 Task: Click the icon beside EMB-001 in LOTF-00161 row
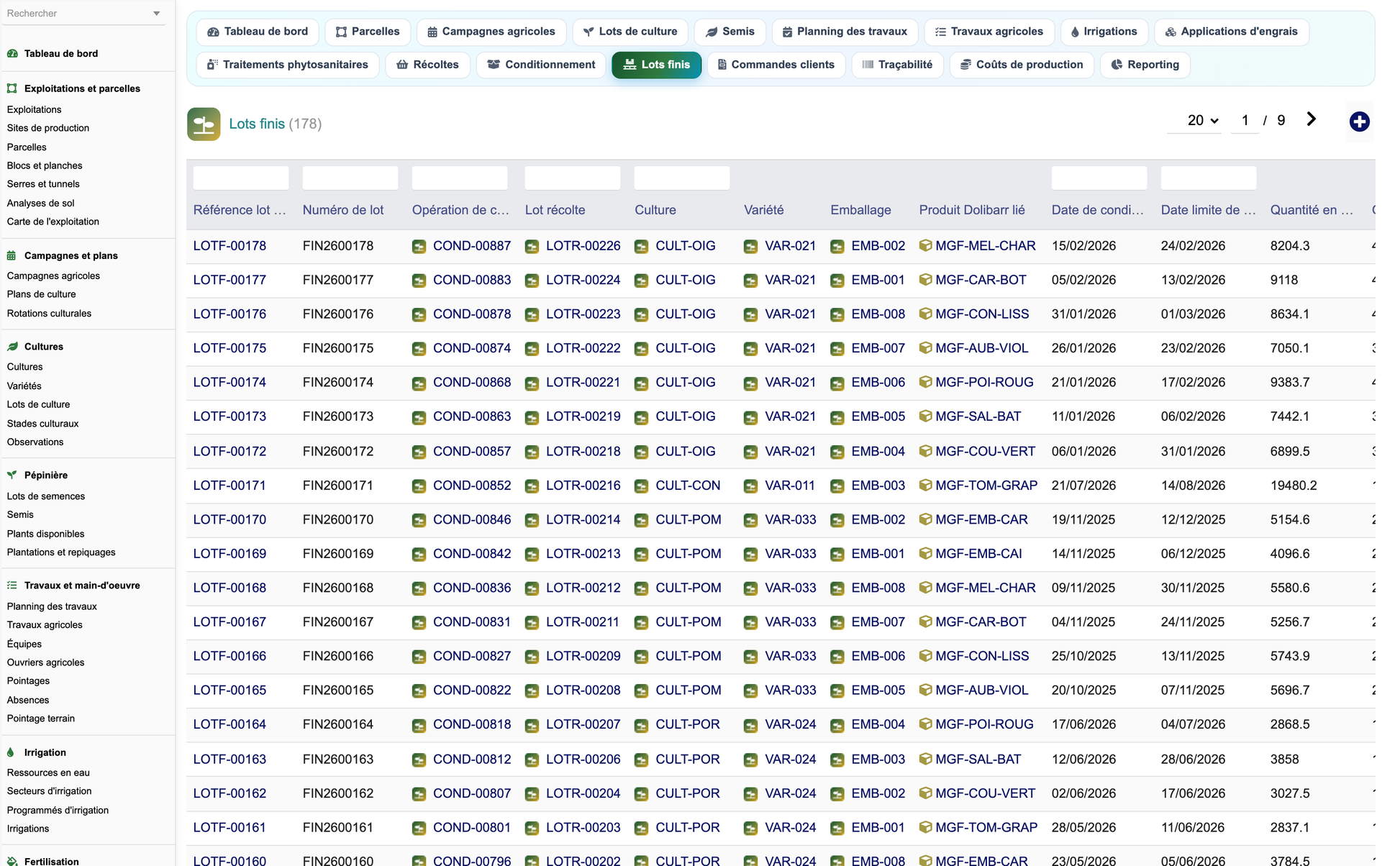pos(837,829)
